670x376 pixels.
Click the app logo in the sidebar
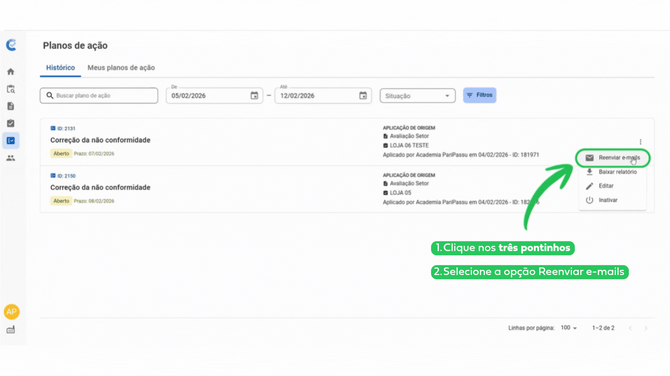[11, 45]
